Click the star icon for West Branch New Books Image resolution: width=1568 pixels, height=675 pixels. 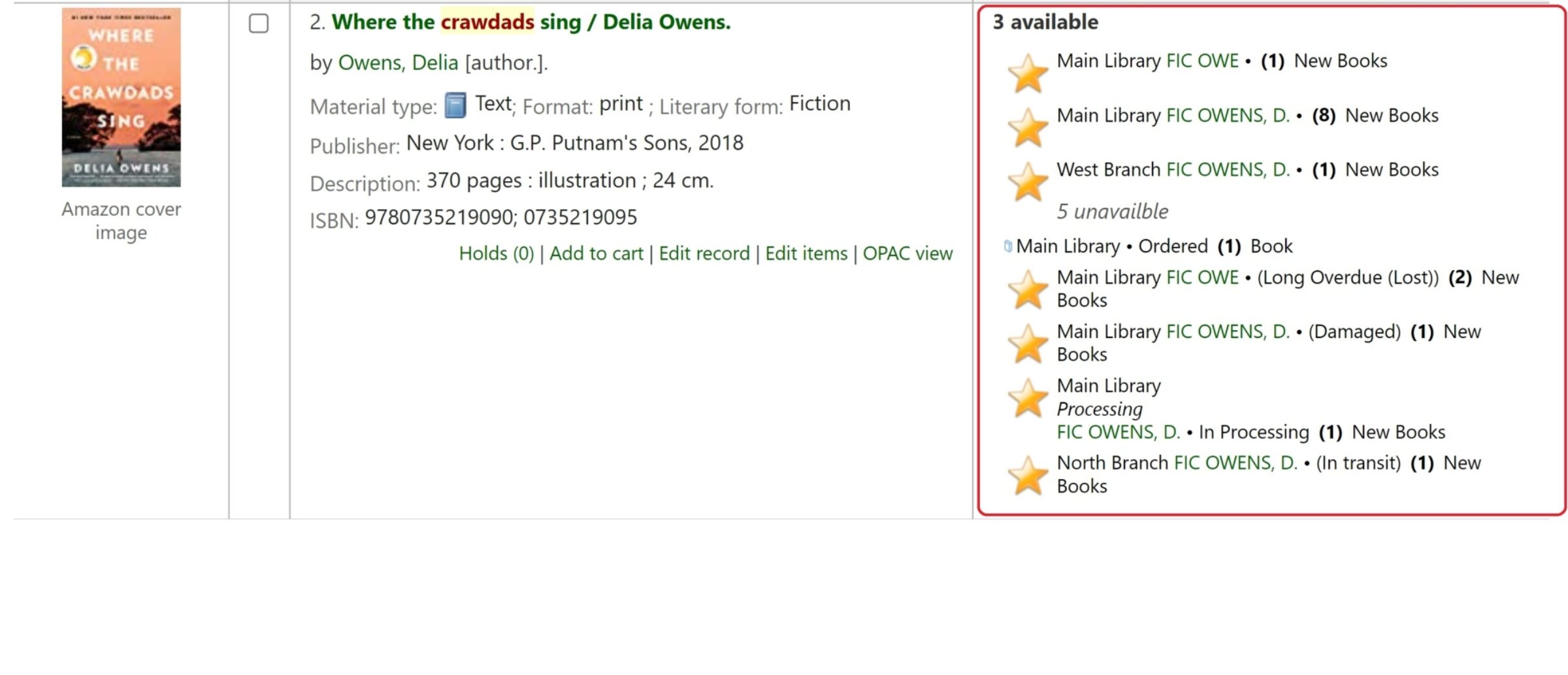[x=1028, y=182]
